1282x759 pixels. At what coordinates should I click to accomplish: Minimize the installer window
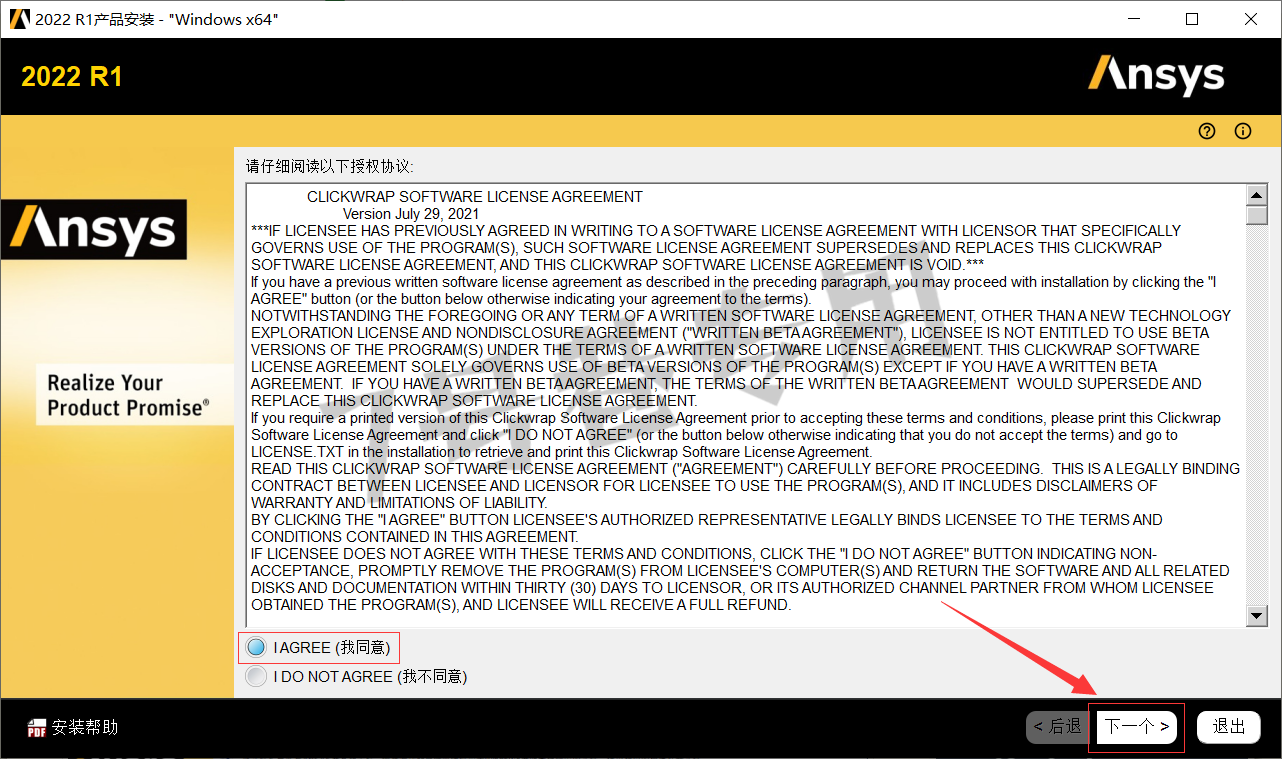pyautogui.click(x=1133, y=19)
